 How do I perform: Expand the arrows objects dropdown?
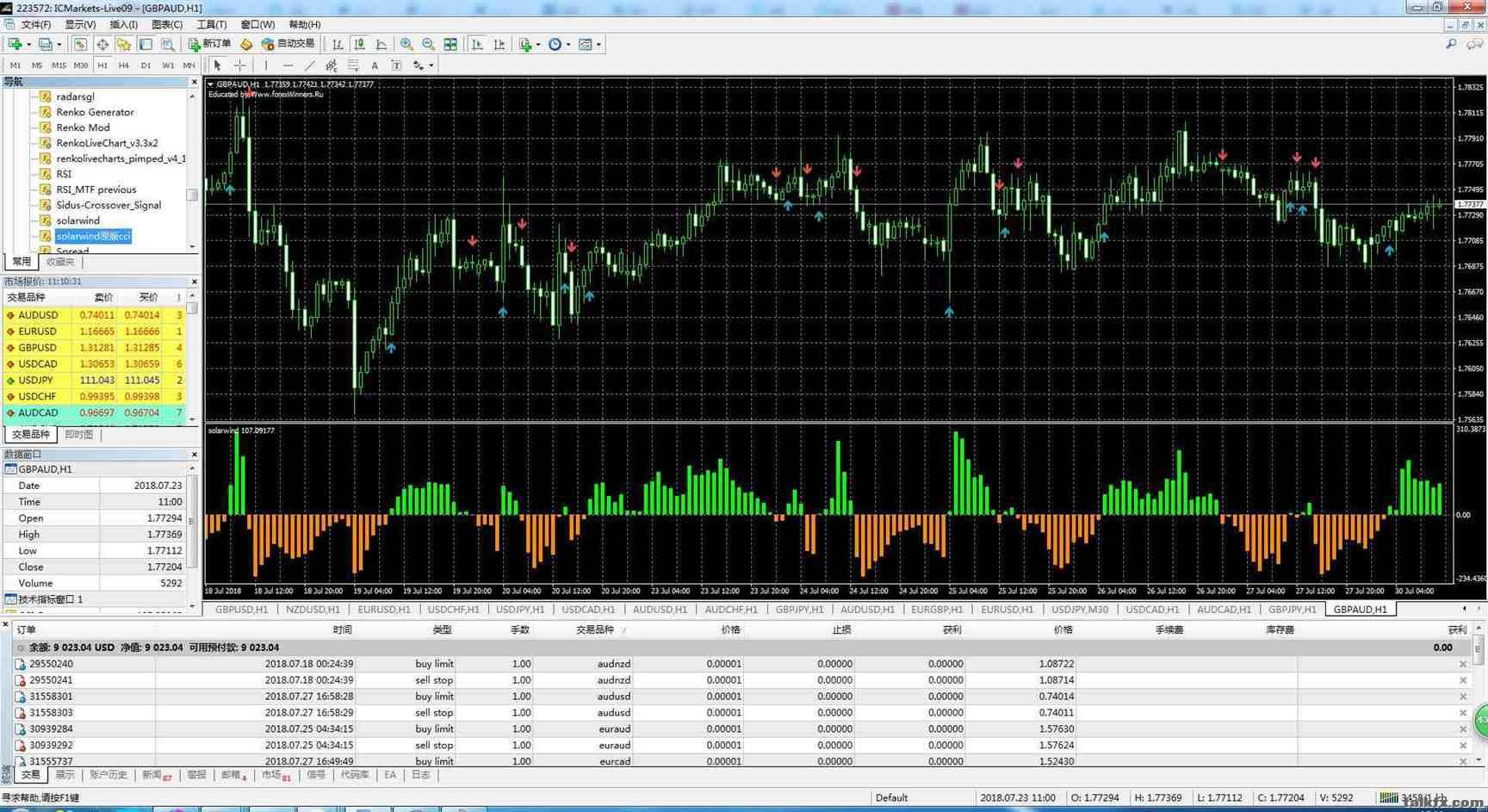(x=431, y=65)
